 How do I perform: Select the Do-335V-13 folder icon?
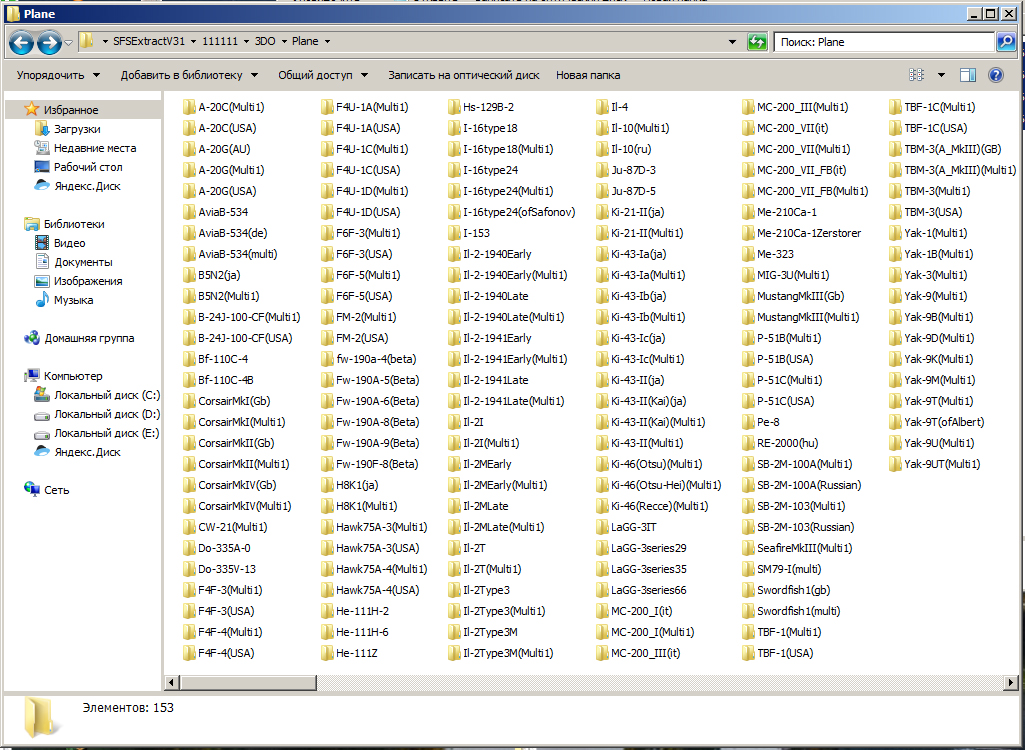tap(189, 569)
